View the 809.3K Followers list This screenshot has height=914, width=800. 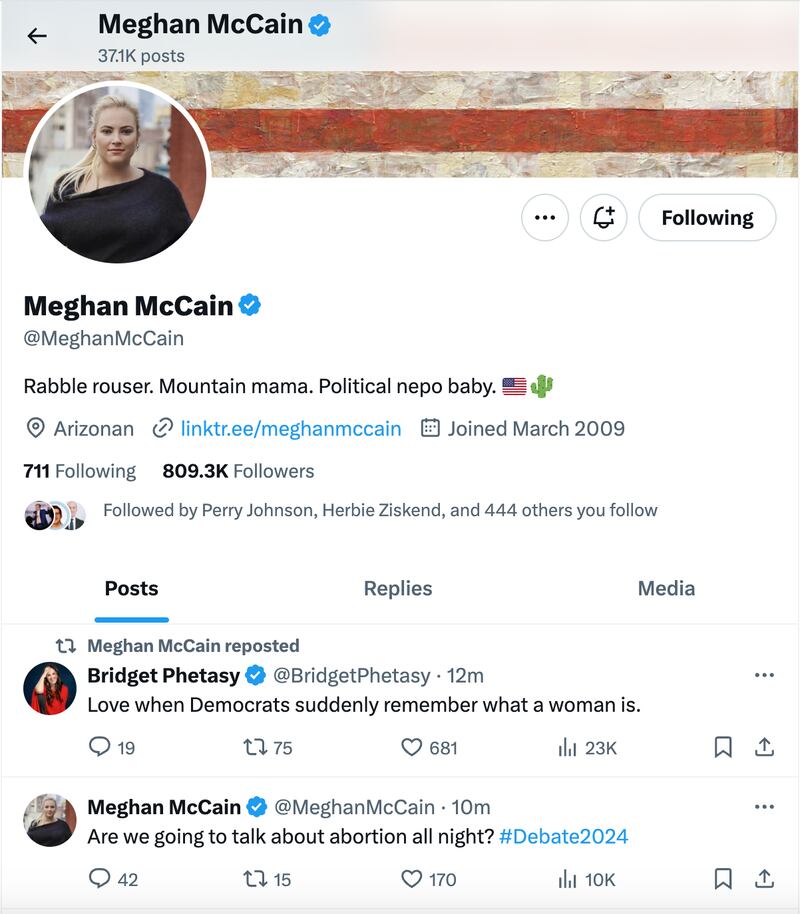(x=238, y=471)
